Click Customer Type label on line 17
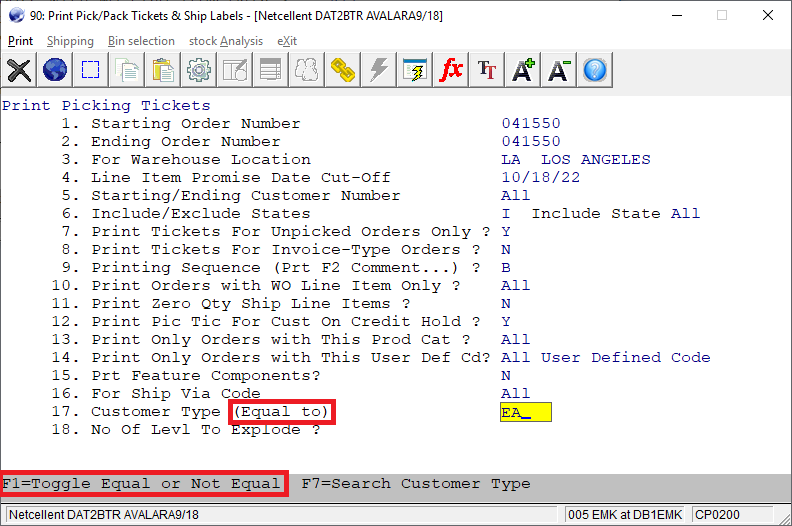 [156, 412]
